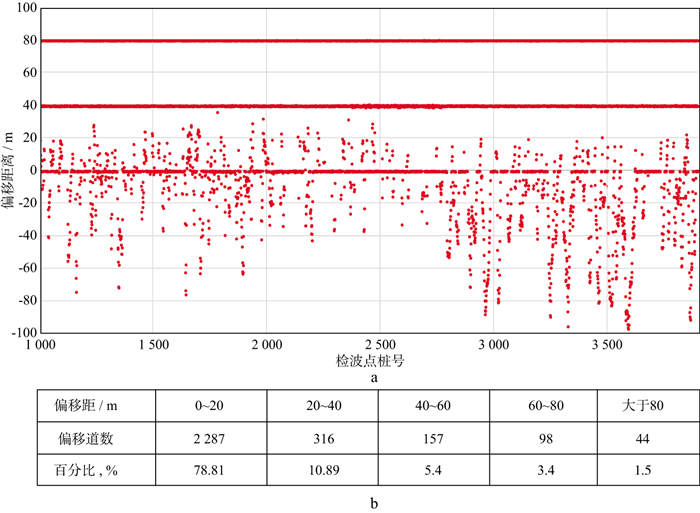
Task: Click the y-axis title 偏移距离 / m
Action: (9, 171)
